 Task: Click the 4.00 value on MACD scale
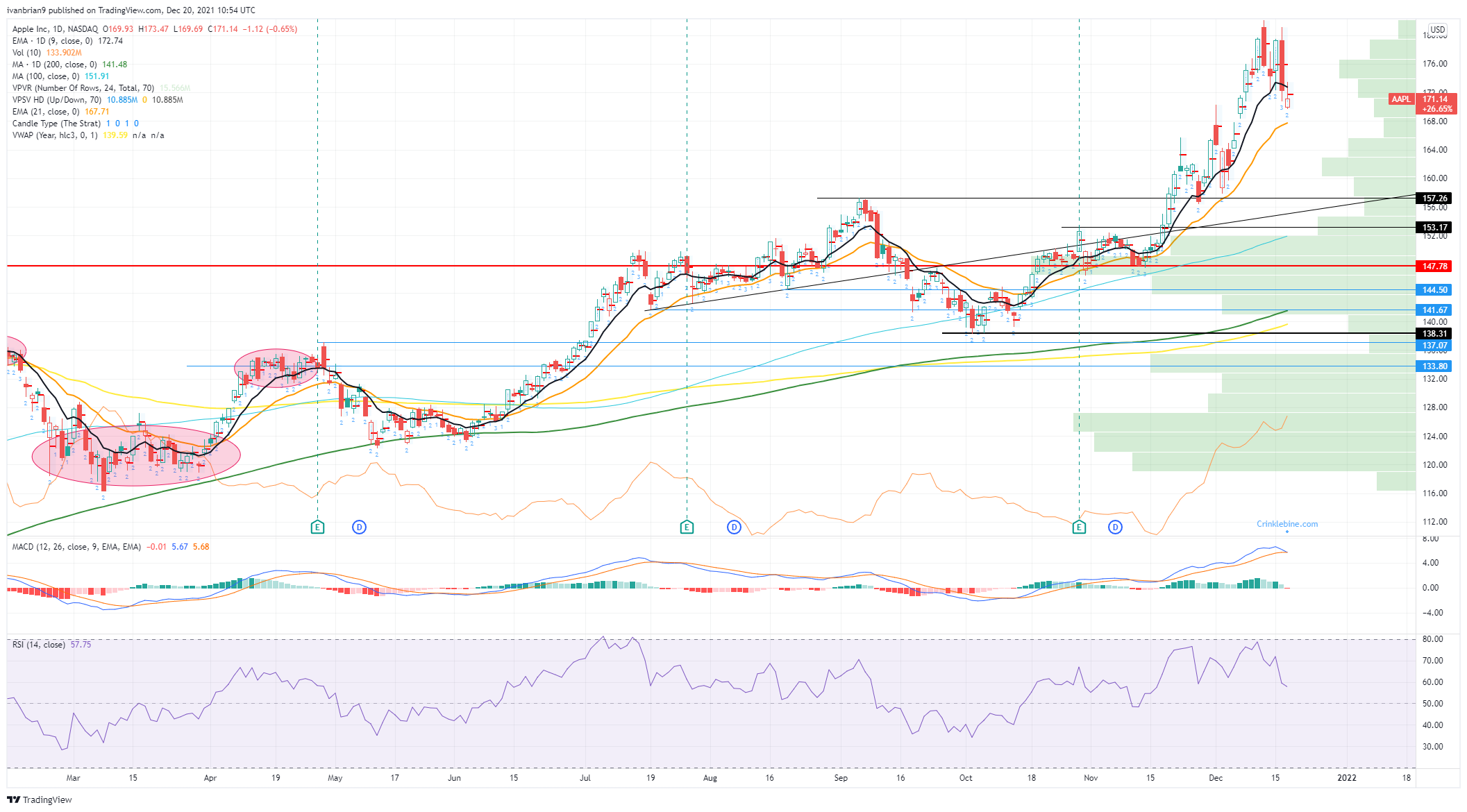tap(1430, 563)
